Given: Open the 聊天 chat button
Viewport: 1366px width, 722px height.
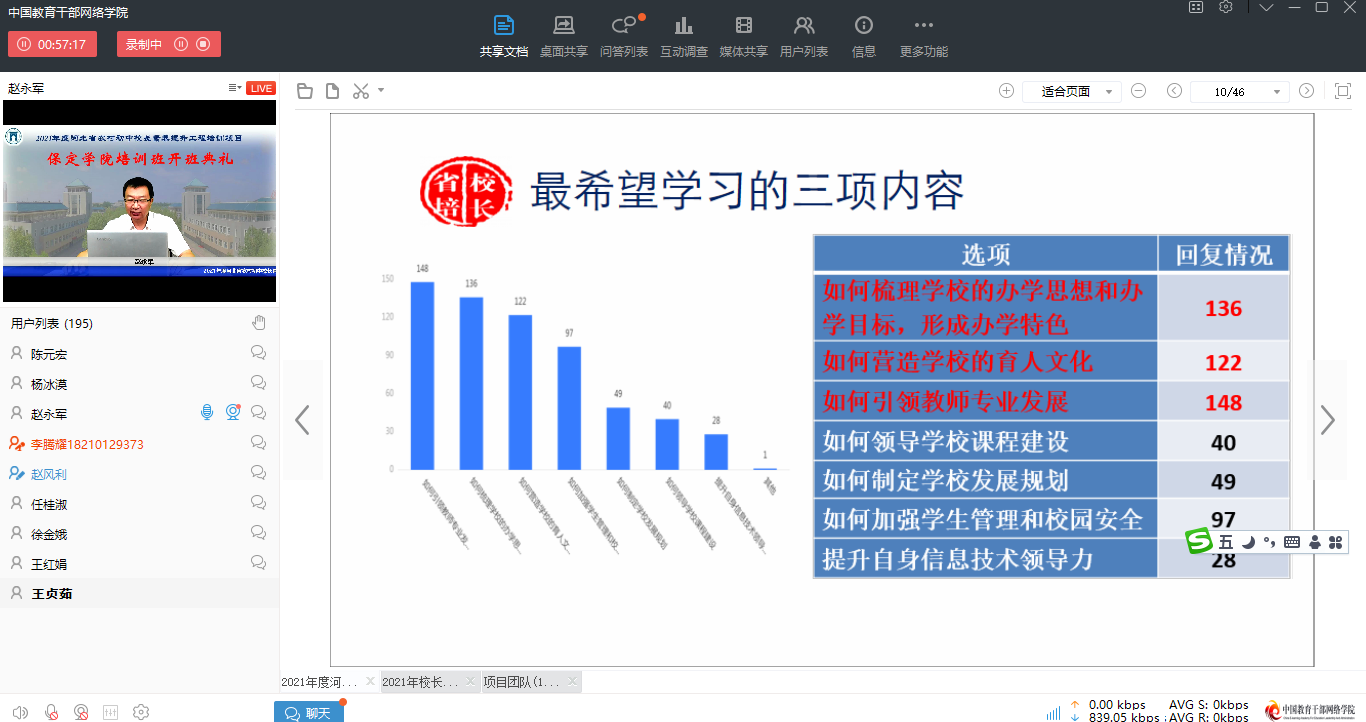Looking at the screenshot, I should click(308, 712).
